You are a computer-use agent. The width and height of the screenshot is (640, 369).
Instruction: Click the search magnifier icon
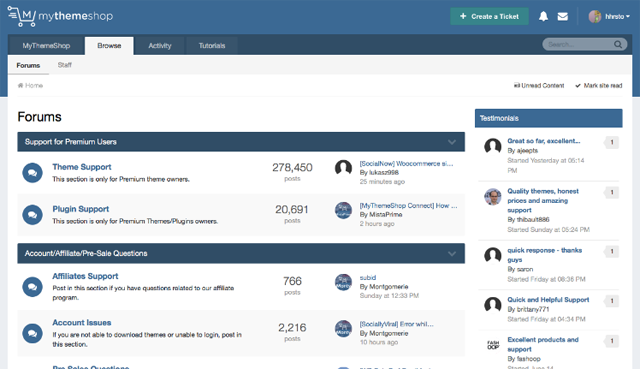click(x=618, y=44)
